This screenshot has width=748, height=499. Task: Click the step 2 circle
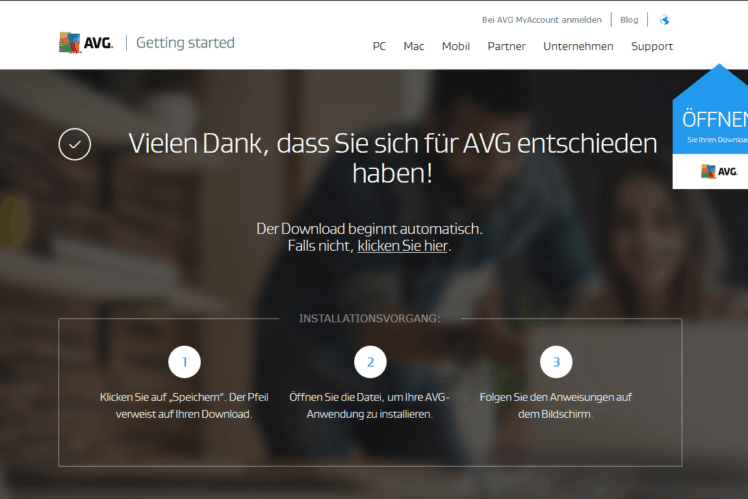point(370,362)
